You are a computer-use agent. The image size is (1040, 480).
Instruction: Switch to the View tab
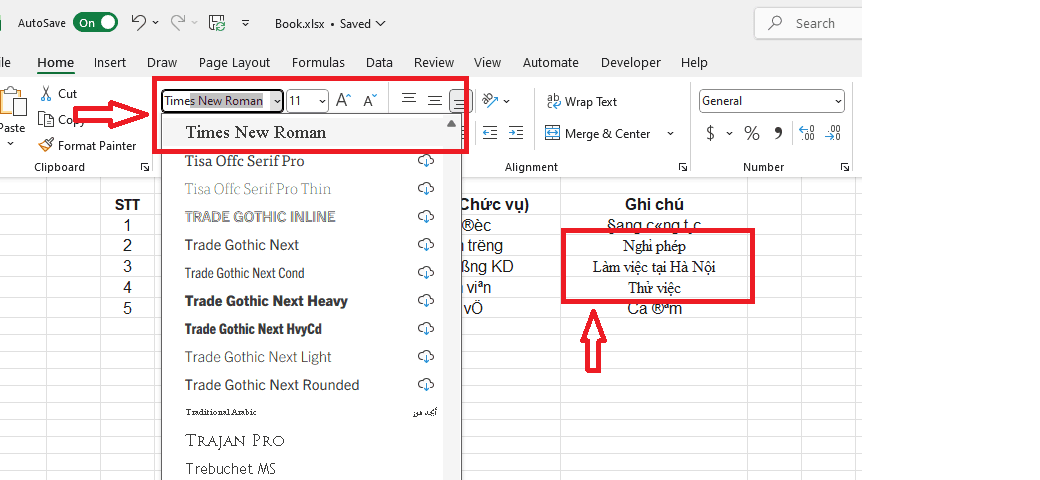488,62
